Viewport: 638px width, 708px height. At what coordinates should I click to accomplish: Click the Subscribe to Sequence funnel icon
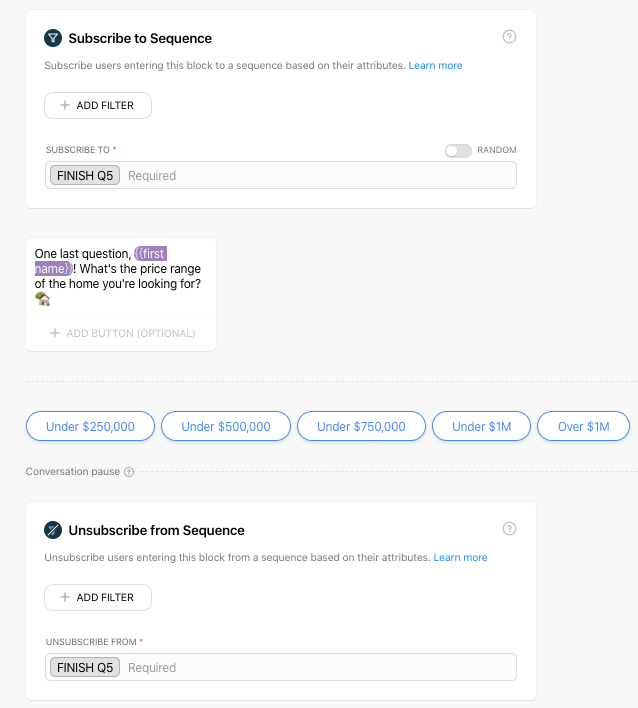53,38
